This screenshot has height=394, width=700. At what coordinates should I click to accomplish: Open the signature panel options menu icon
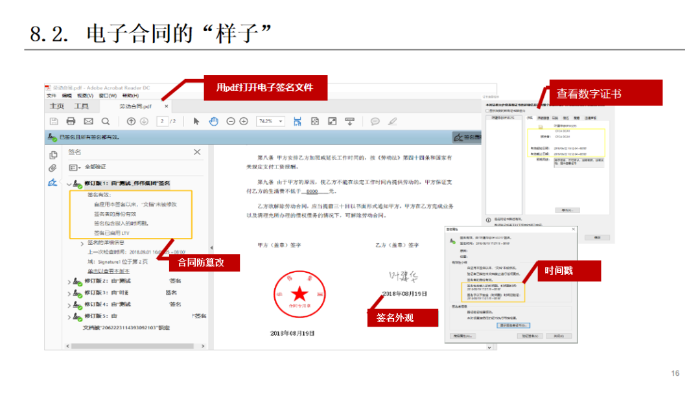75,167
